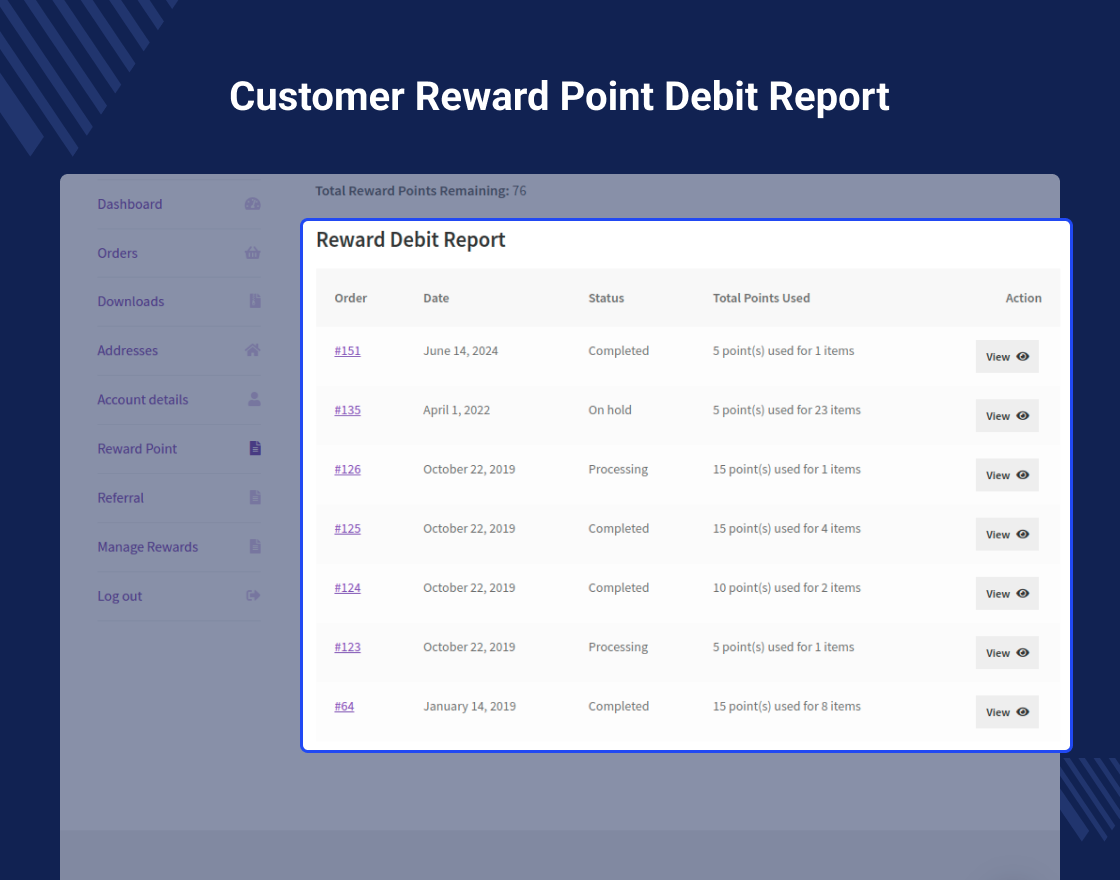
Task: Go to Orders in the sidebar
Action: [x=117, y=254]
